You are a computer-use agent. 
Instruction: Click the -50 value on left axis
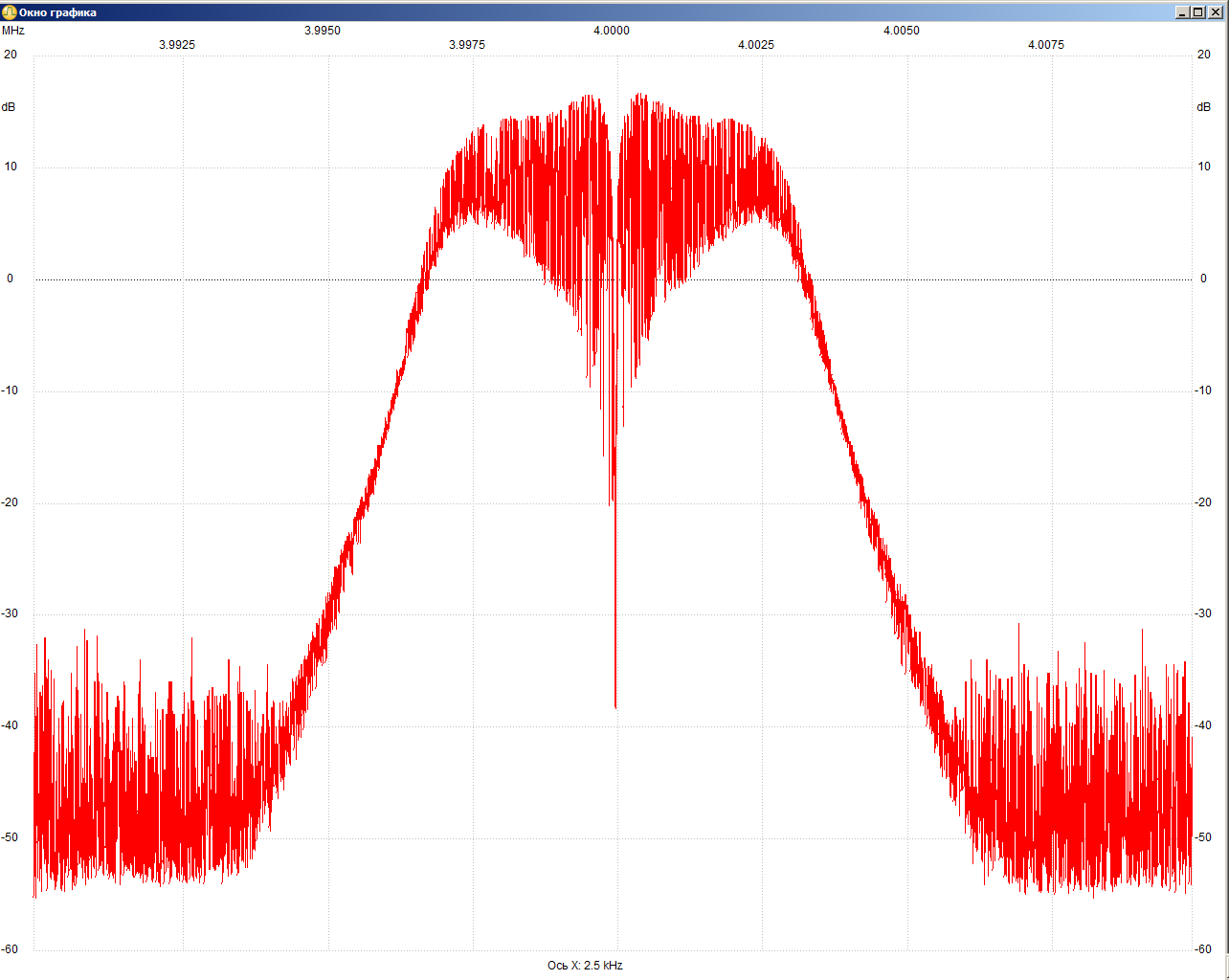pos(10,837)
